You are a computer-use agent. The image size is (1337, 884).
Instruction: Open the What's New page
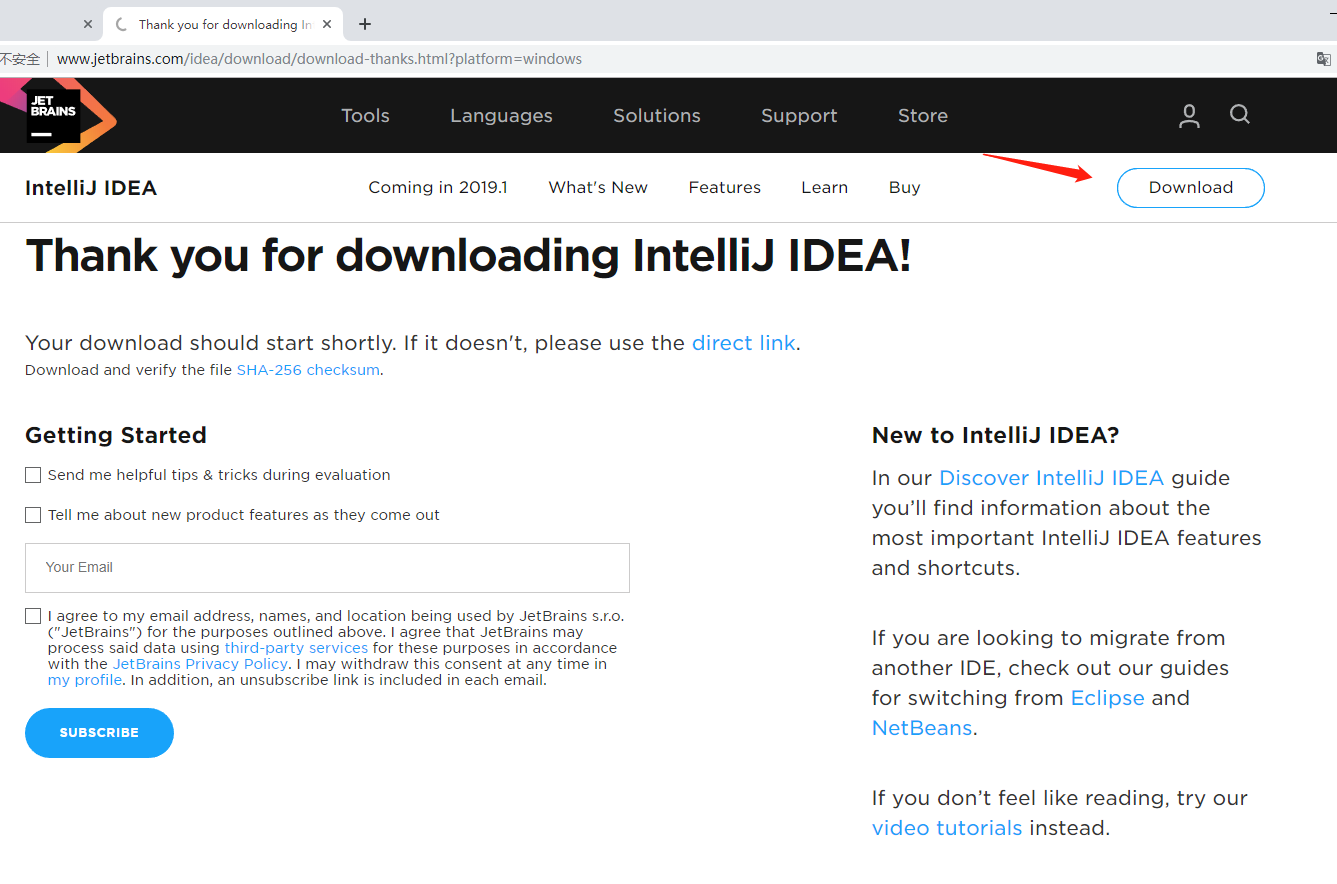coord(598,188)
